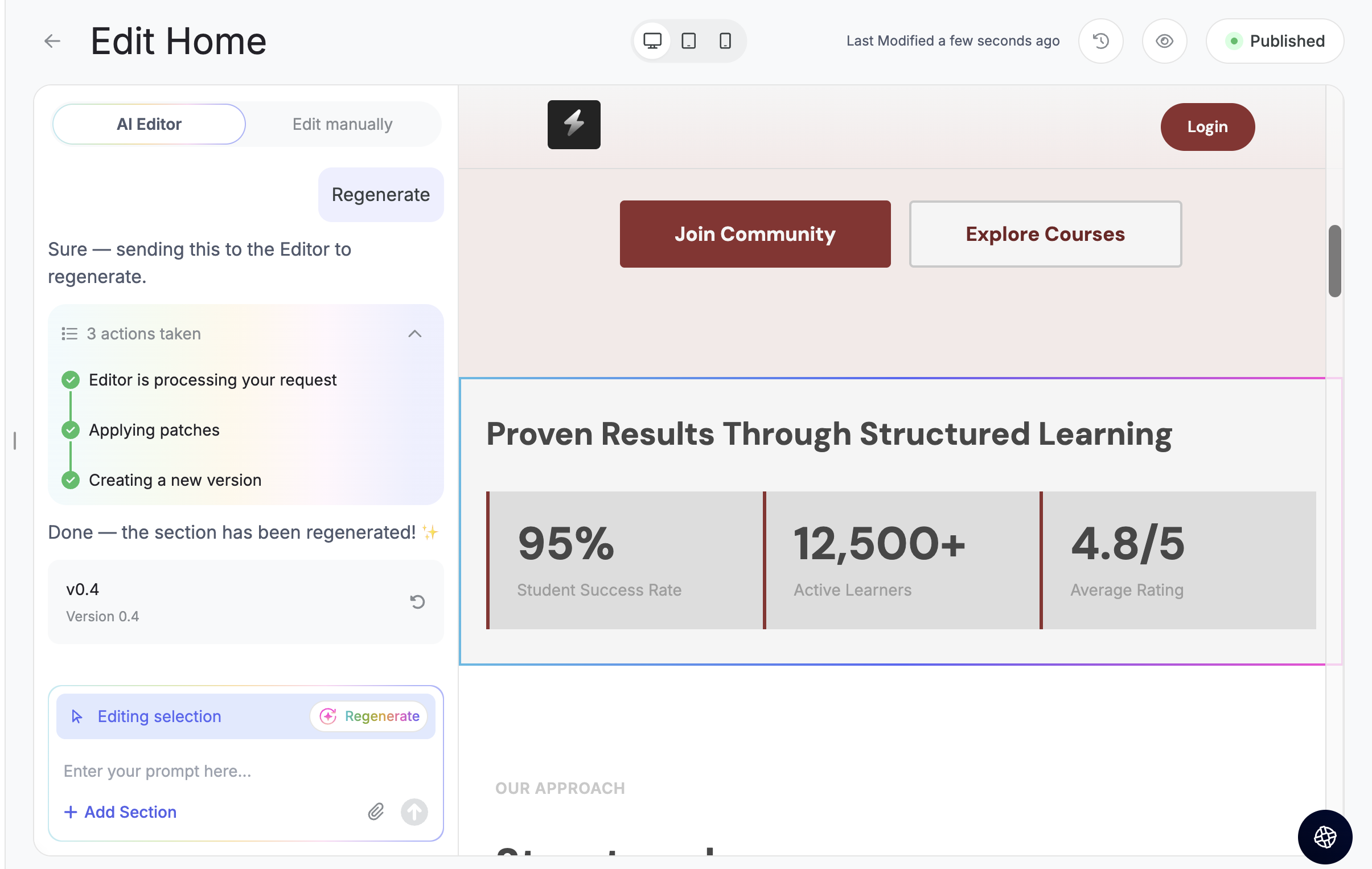
Task: Click the eye preview icon
Action: pos(1164,41)
